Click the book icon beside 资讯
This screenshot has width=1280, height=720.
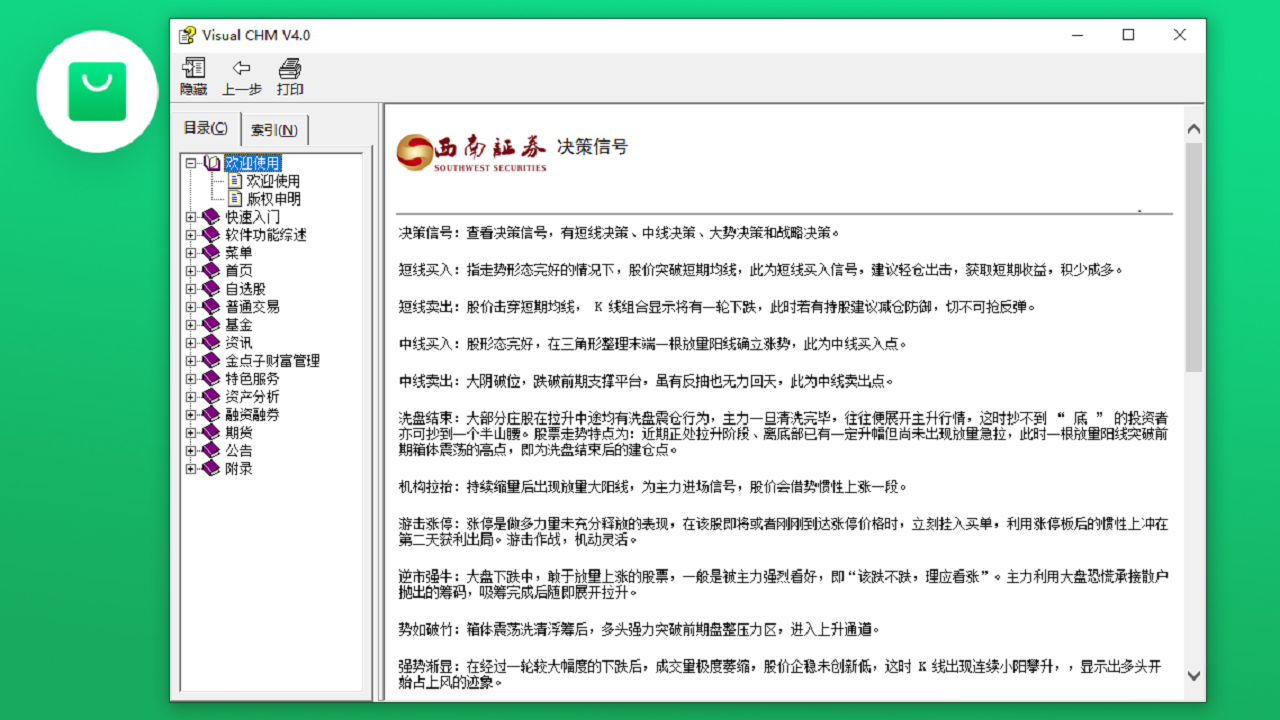(210, 343)
